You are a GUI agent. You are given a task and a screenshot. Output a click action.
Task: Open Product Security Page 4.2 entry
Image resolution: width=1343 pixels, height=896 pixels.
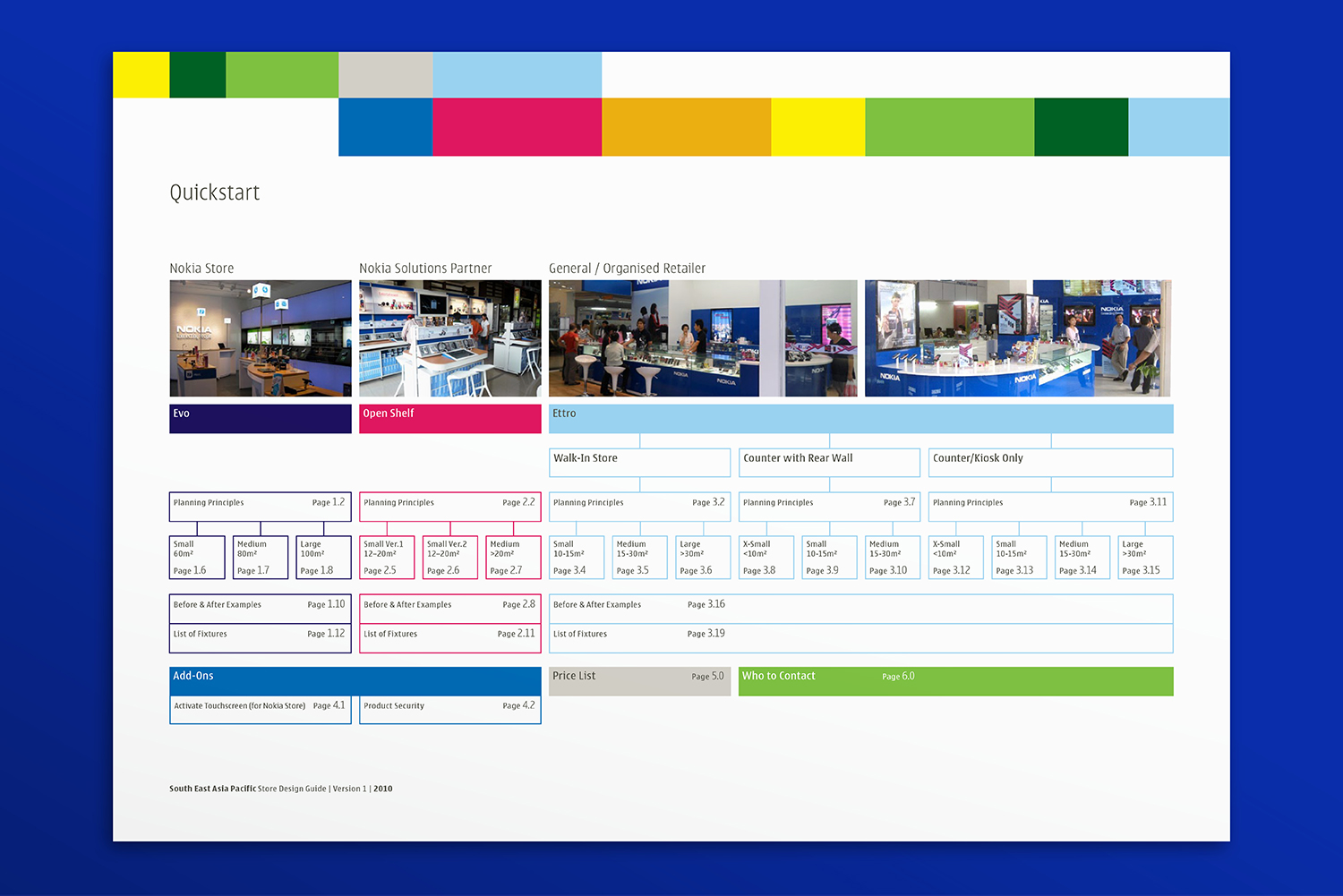(x=450, y=710)
